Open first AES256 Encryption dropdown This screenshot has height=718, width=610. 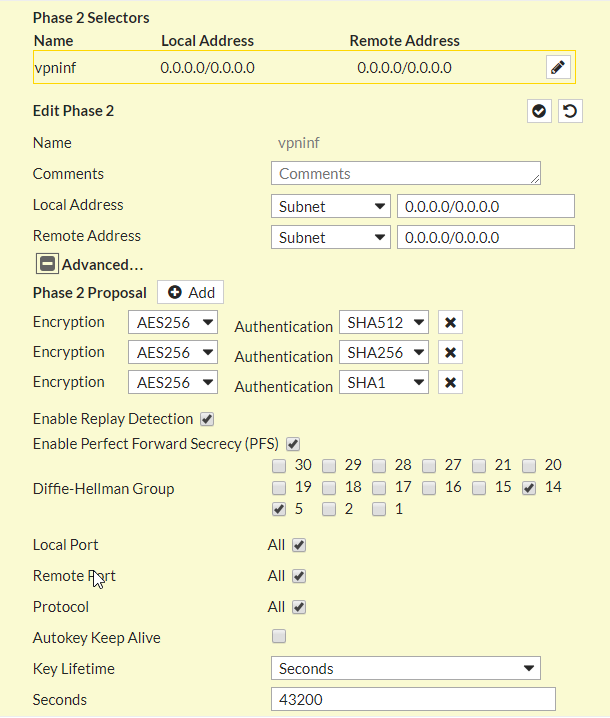coord(173,322)
